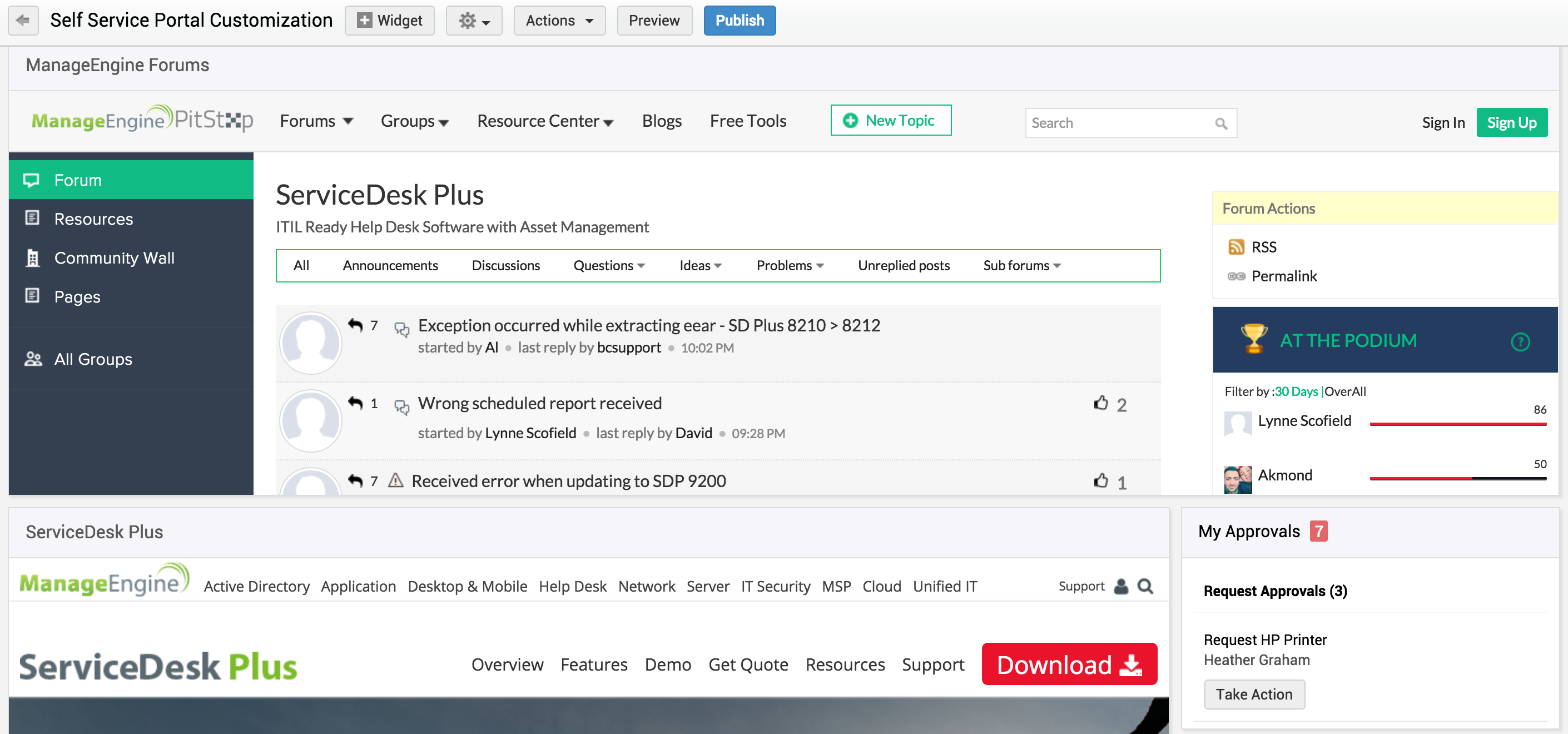Open Exception occurred while extracting topic
Screen dimensions: 1568x734
click(649, 326)
